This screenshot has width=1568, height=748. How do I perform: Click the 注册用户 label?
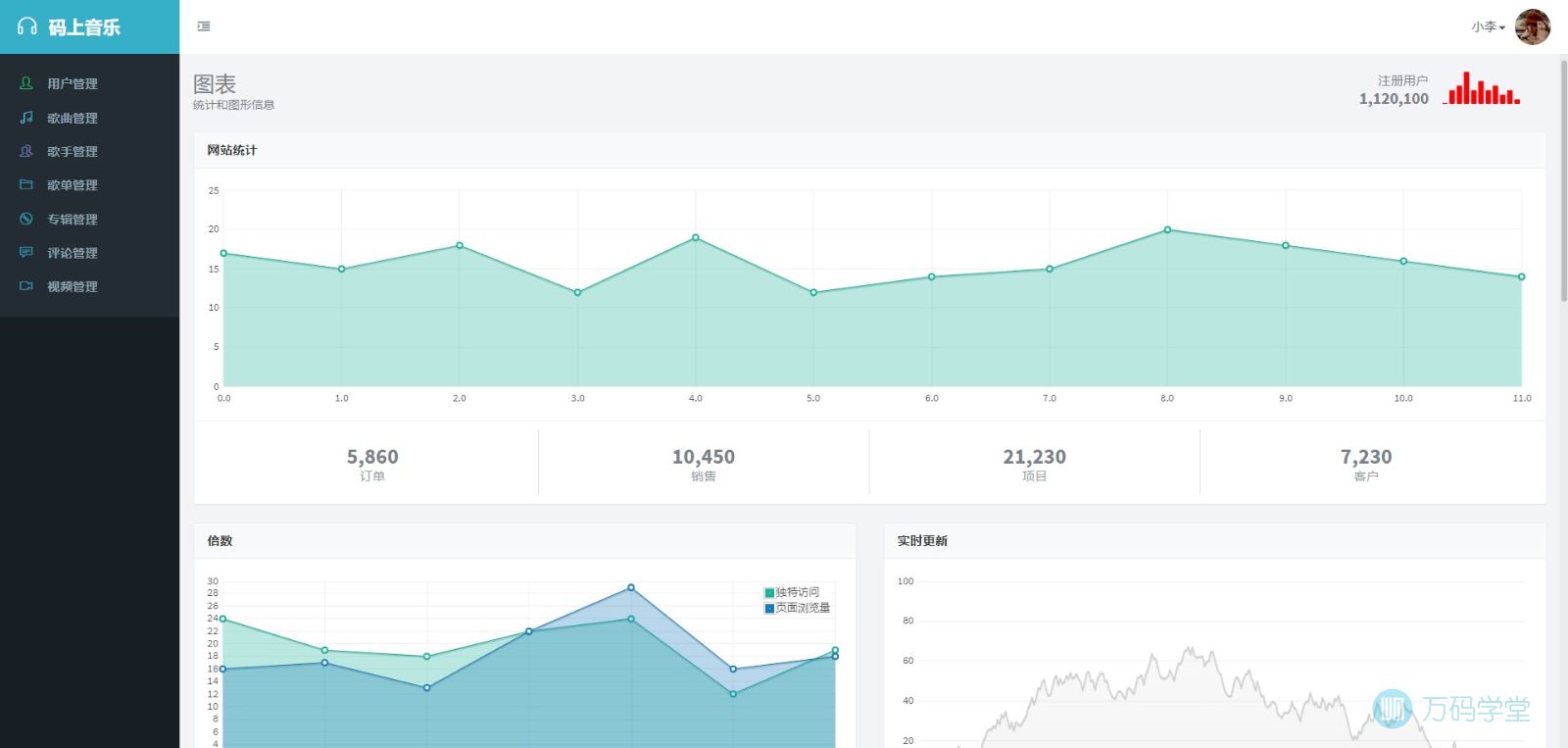[x=1403, y=80]
